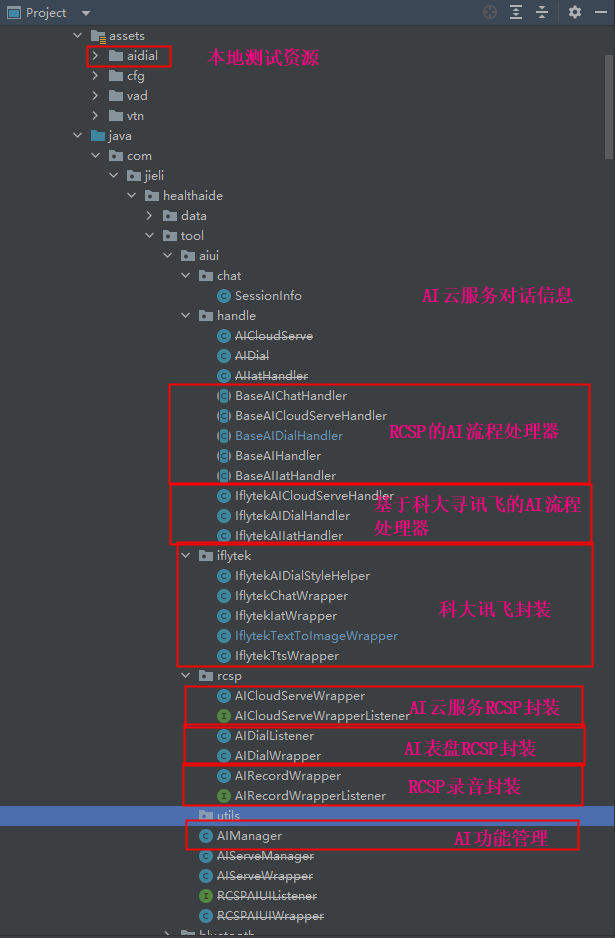This screenshot has height=938, width=615.
Task: Collapse the iflytek package chevron
Action: tap(186, 556)
